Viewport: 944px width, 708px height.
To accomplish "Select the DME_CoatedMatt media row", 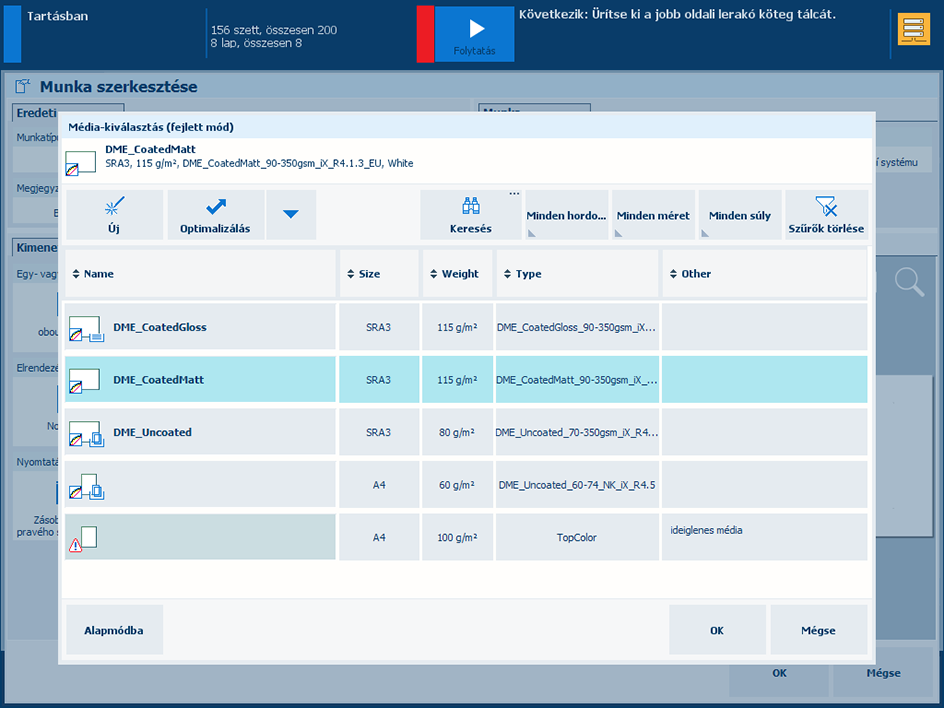I will (466, 379).
